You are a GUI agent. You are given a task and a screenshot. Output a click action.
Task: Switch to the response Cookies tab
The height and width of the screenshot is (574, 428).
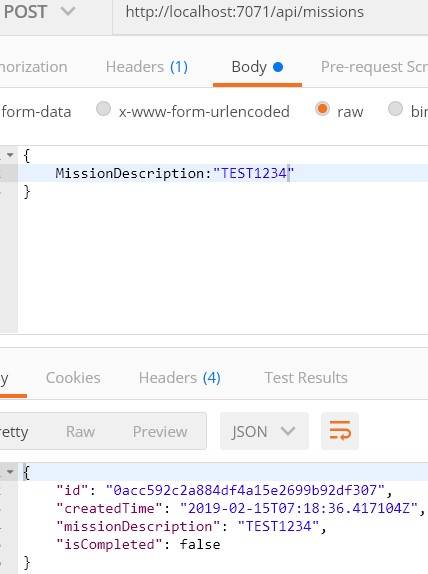click(x=73, y=378)
